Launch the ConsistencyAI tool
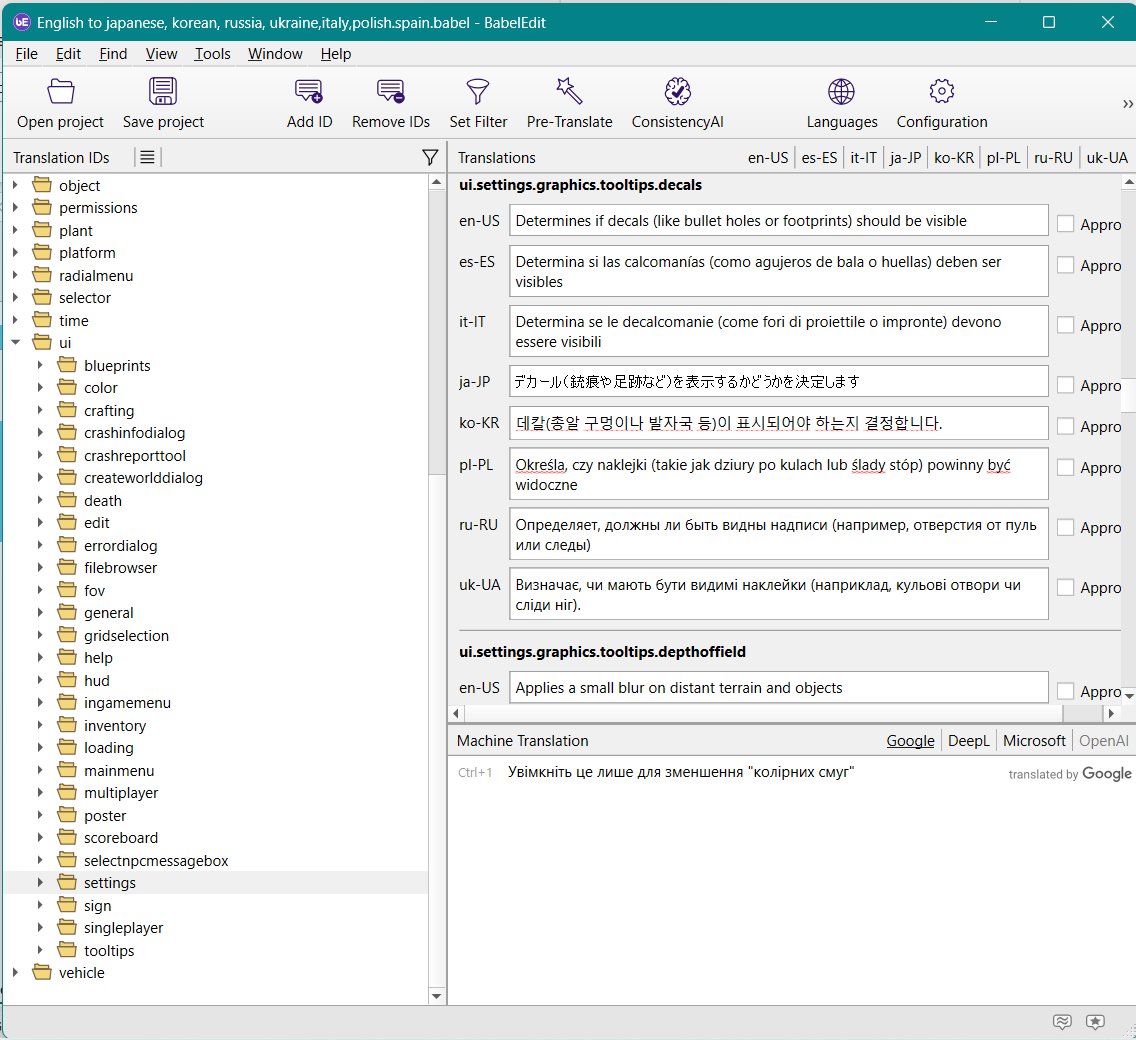The image size is (1136, 1040). [677, 92]
